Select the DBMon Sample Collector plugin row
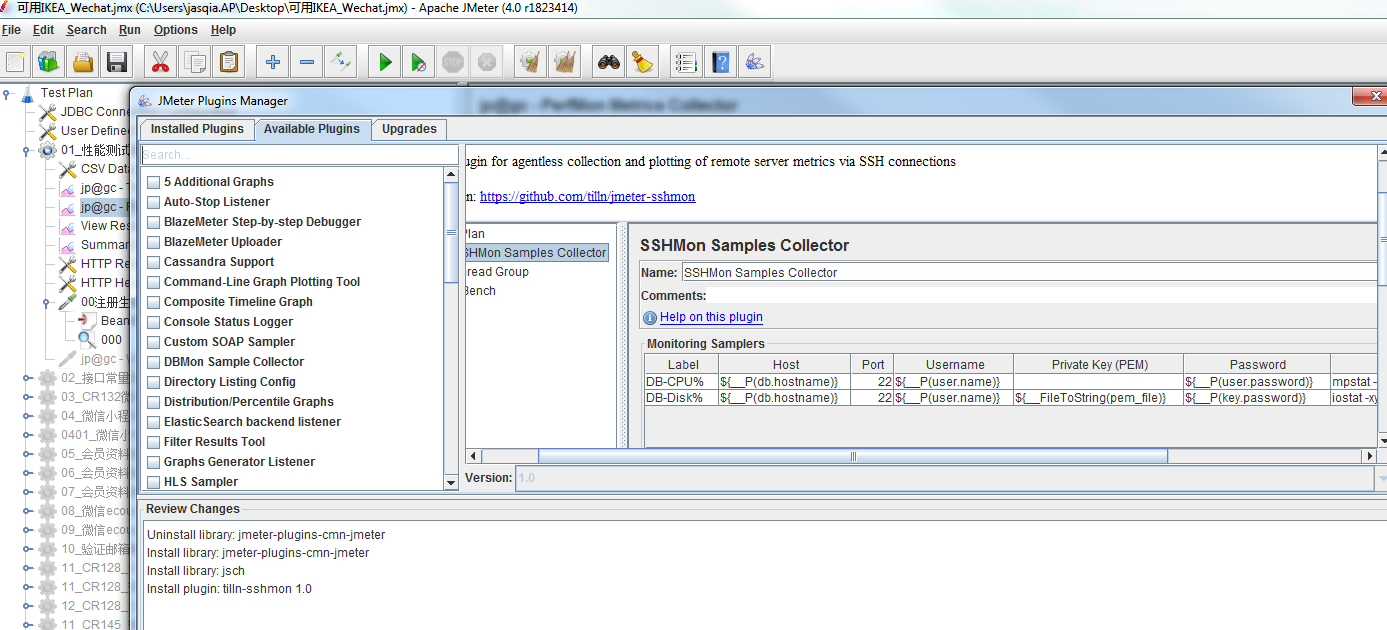This screenshot has height=630, width=1387. pyautogui.click(x=233, y=362)
